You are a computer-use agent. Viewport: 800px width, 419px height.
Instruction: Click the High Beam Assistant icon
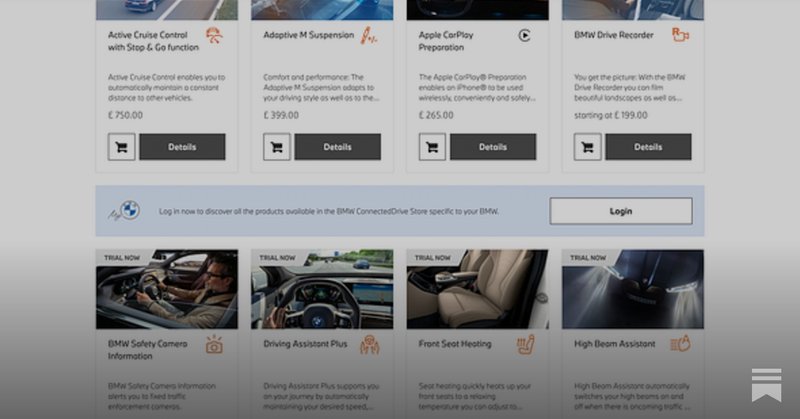tap(680, 343)
